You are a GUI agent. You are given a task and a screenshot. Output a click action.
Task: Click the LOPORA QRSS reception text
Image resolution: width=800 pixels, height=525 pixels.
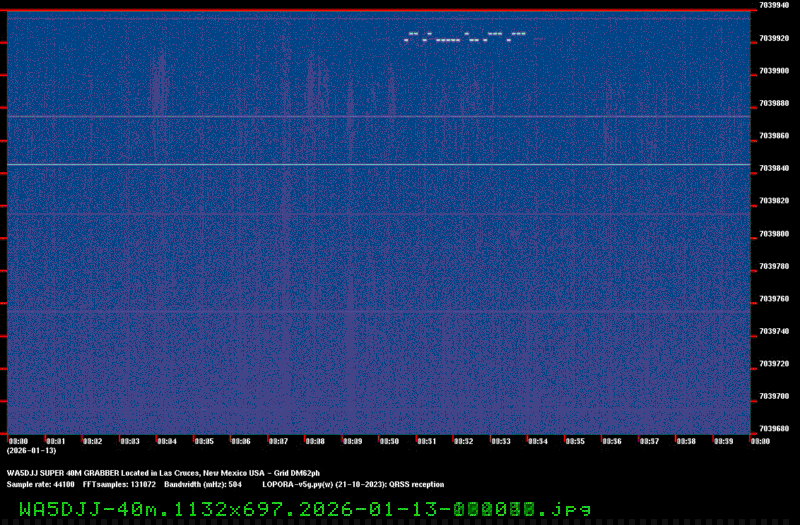click(354, 483)
